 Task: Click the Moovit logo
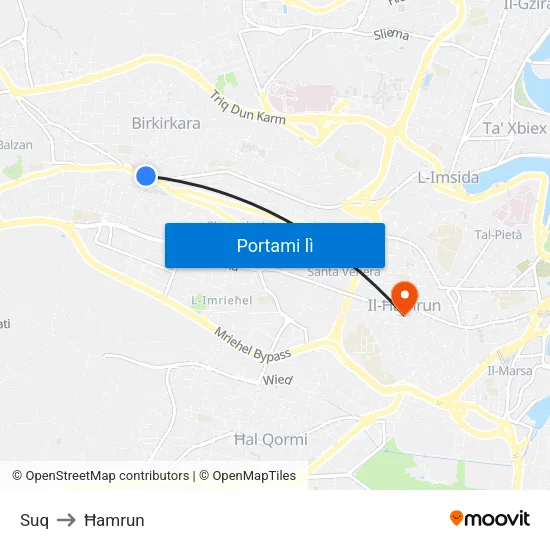pos(490,518)
